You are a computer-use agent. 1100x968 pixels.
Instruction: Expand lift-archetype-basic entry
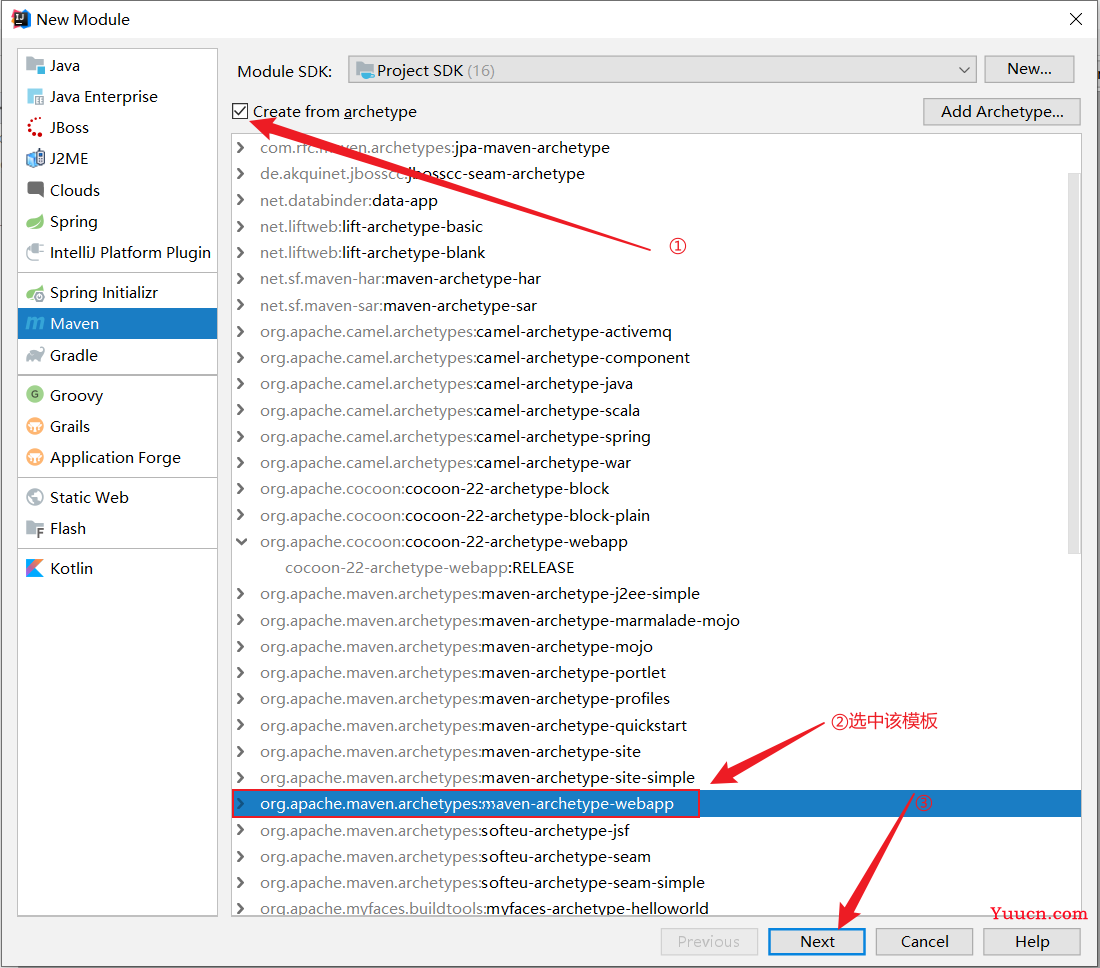click(x=241, y=226)
